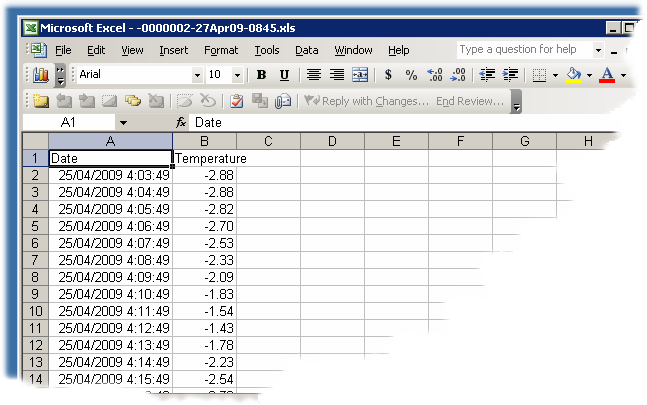Select the cell containing -2.09
The height and width of the screenshot is (405, 647).
point(204,277)
